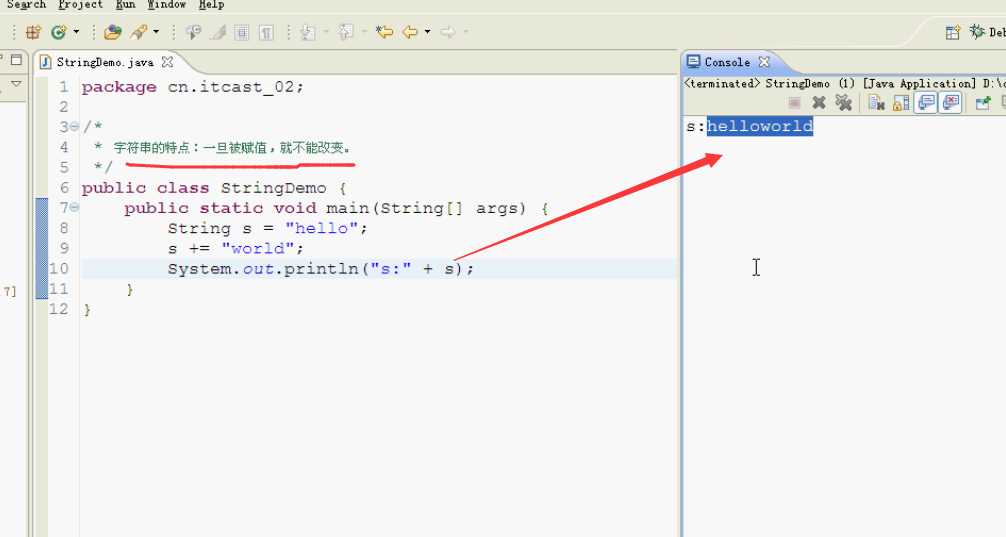Click the terminated StringDemo launch description

tap(845, 83)
